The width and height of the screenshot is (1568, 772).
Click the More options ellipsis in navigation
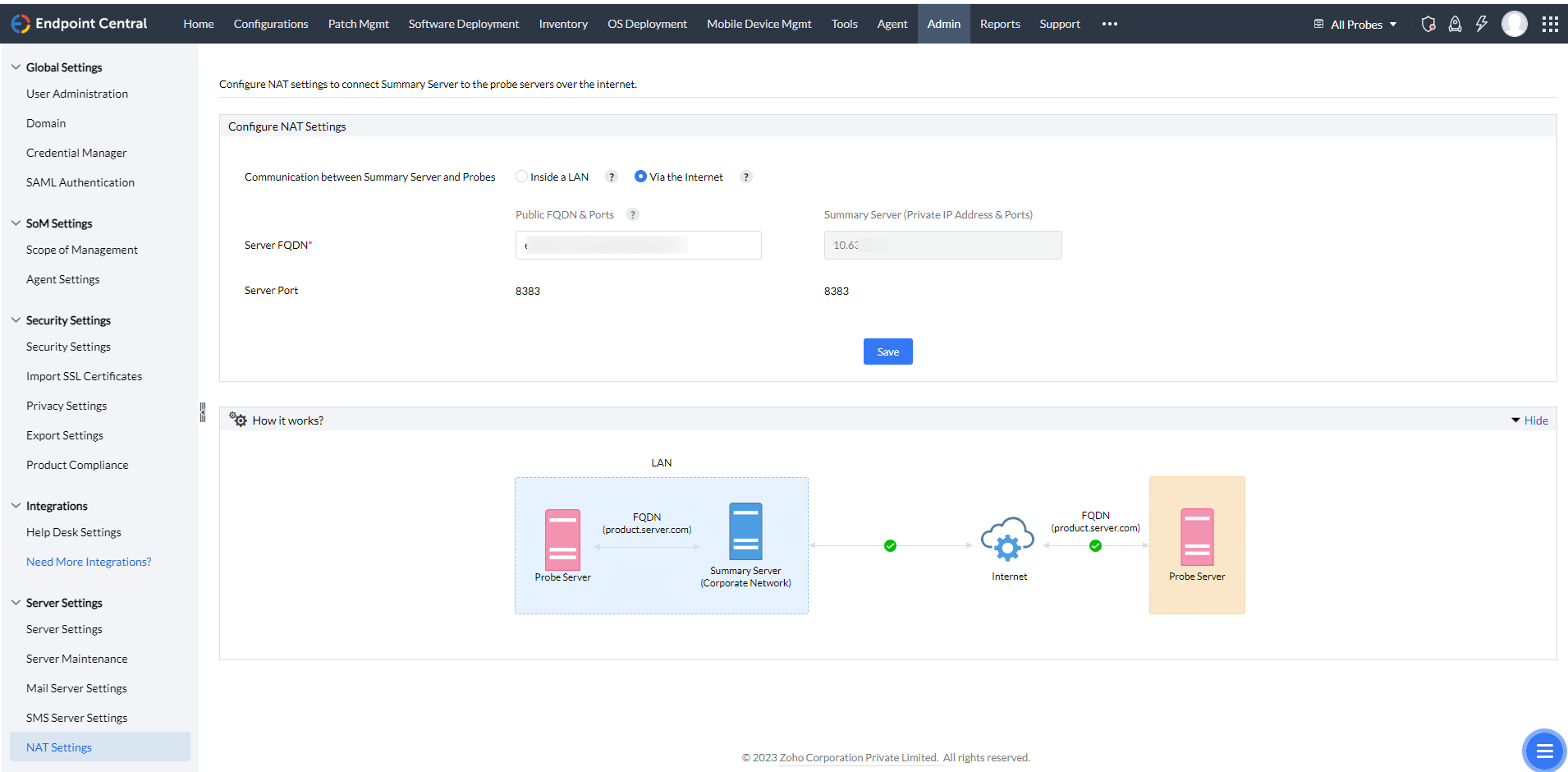click(1110, 24)
